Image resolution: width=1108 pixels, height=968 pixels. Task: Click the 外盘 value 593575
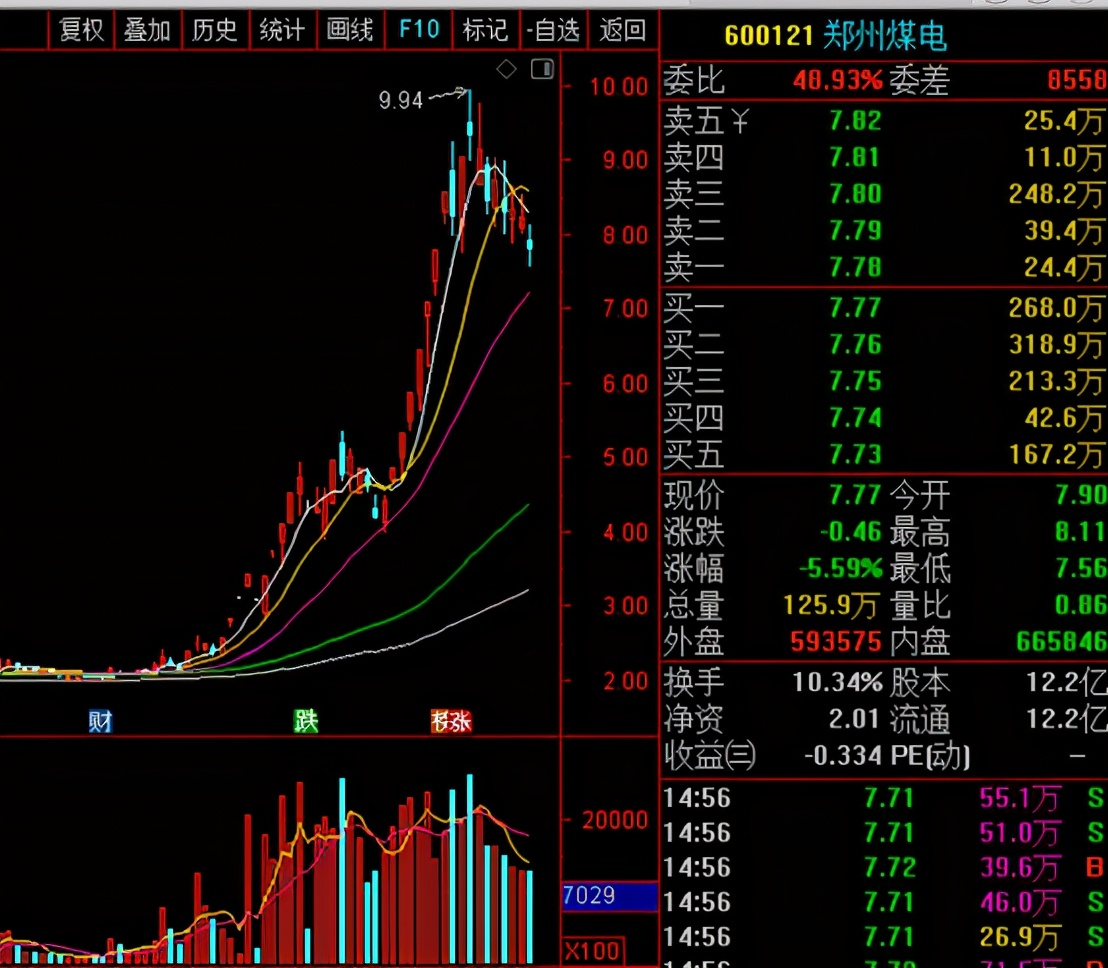tap(836, 642)
